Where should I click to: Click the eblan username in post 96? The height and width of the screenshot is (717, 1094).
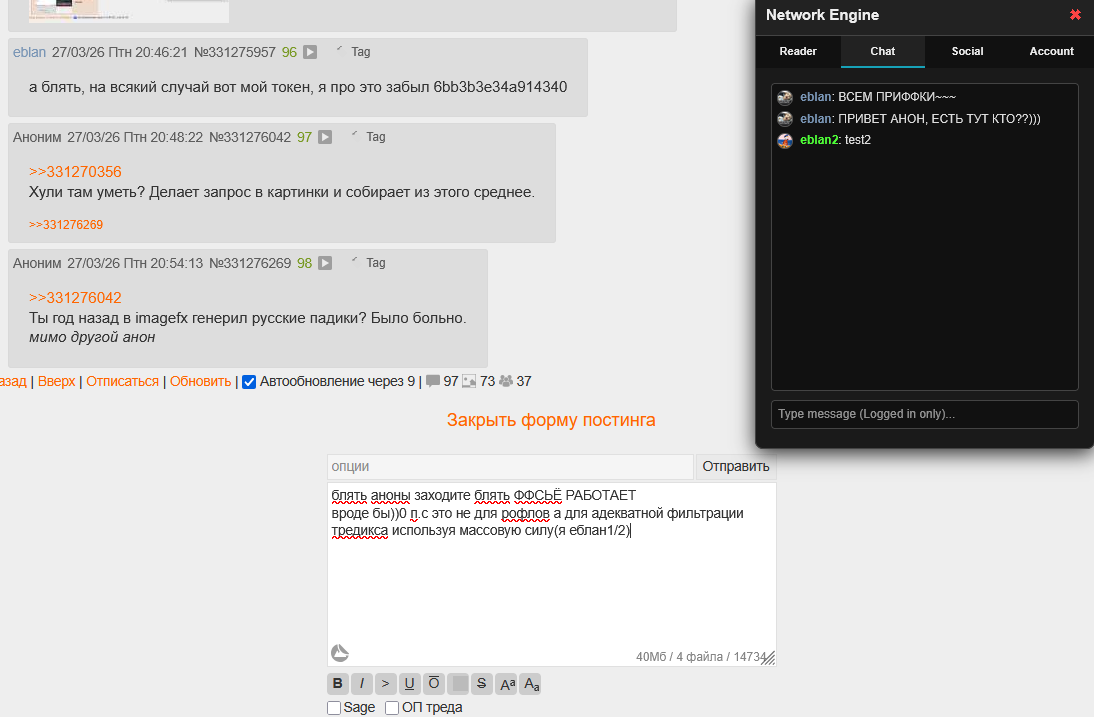coord(29,52)
